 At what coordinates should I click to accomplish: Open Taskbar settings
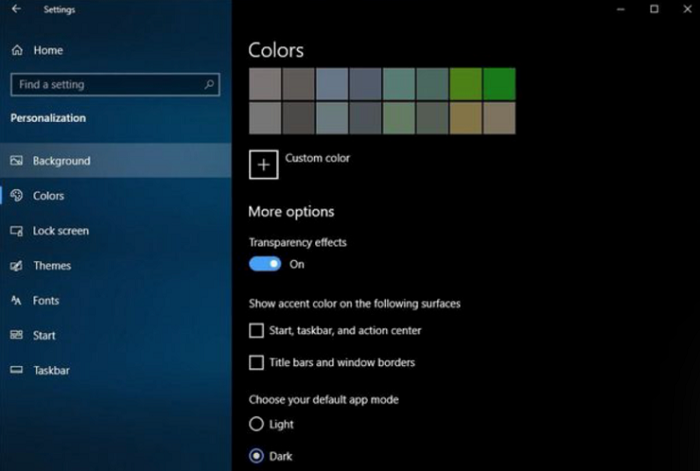[x=116, y=370]
